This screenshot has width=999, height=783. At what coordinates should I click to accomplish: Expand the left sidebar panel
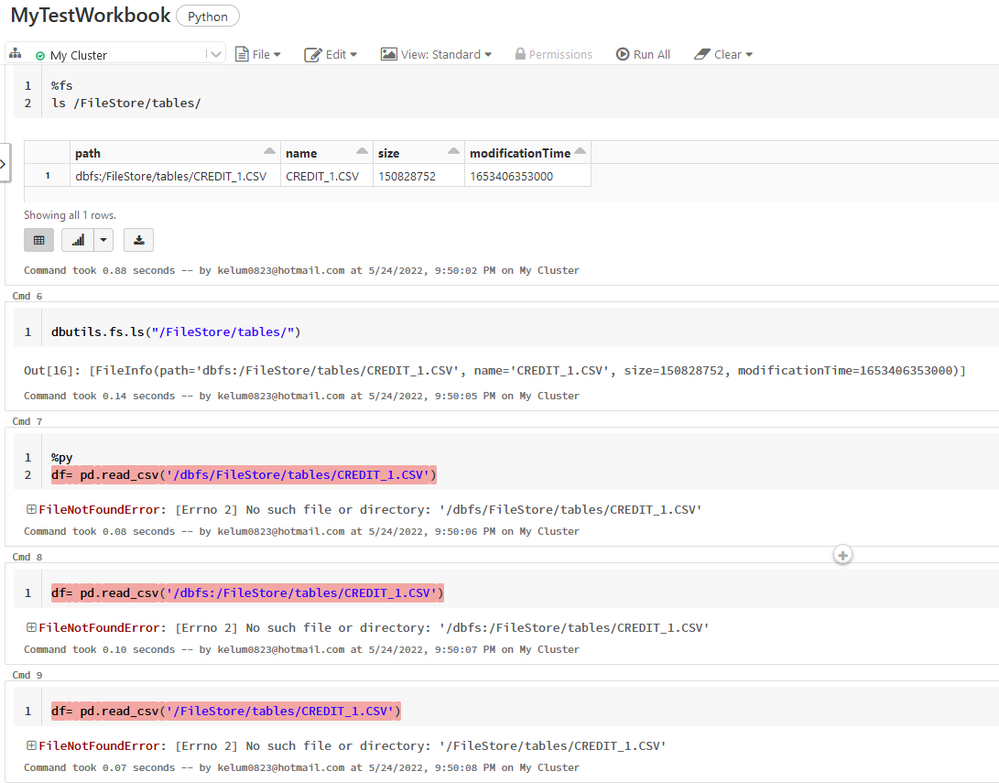4,163
